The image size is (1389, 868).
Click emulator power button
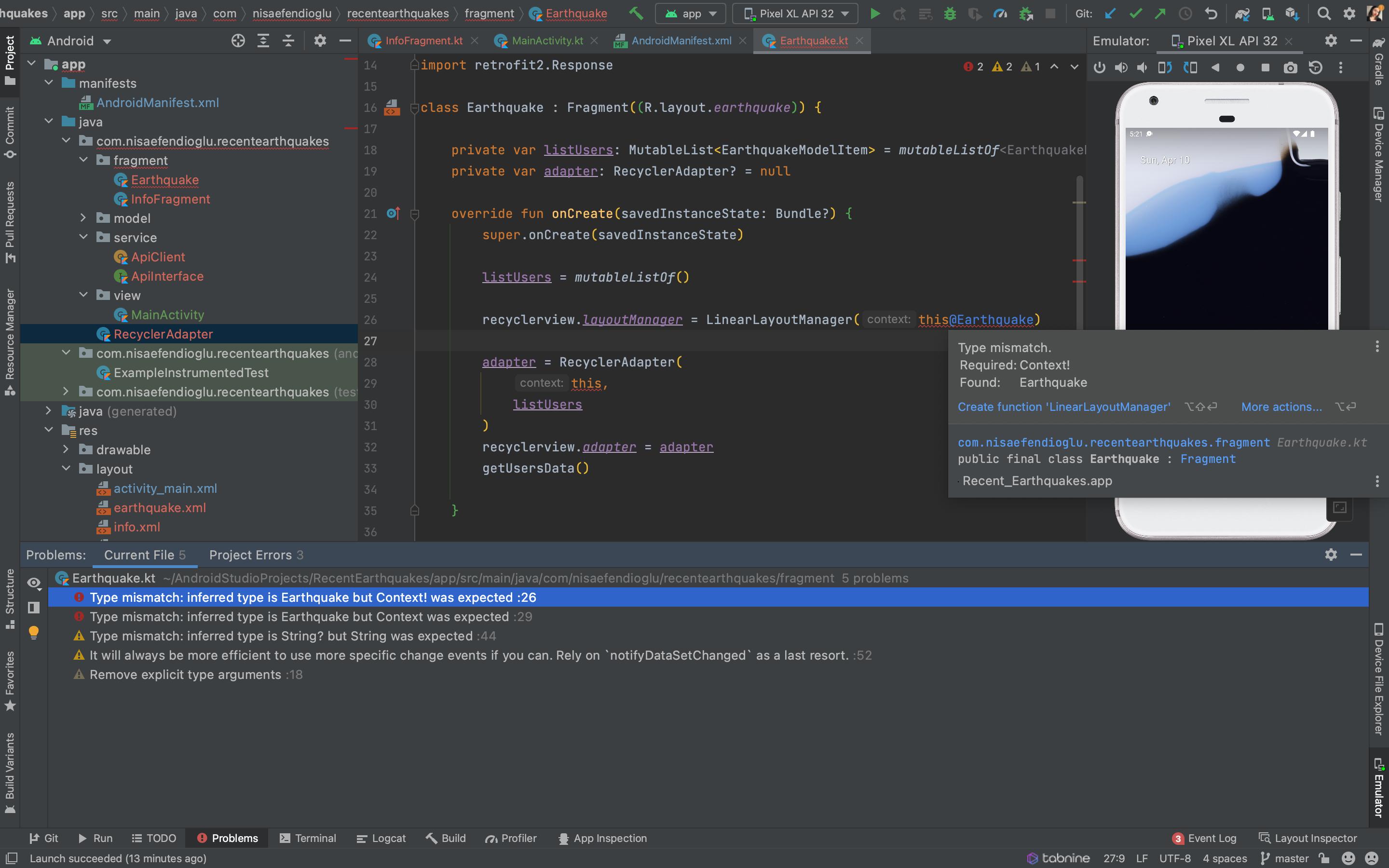pos(1099,68)
